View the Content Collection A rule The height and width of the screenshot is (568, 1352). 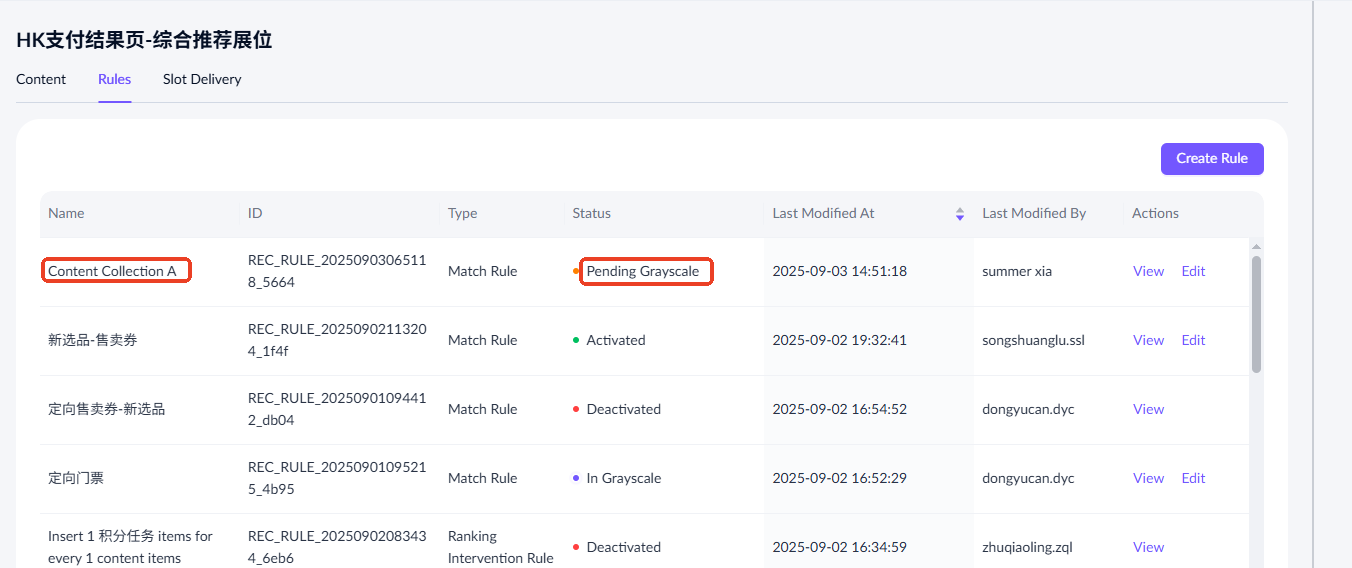1148,271
